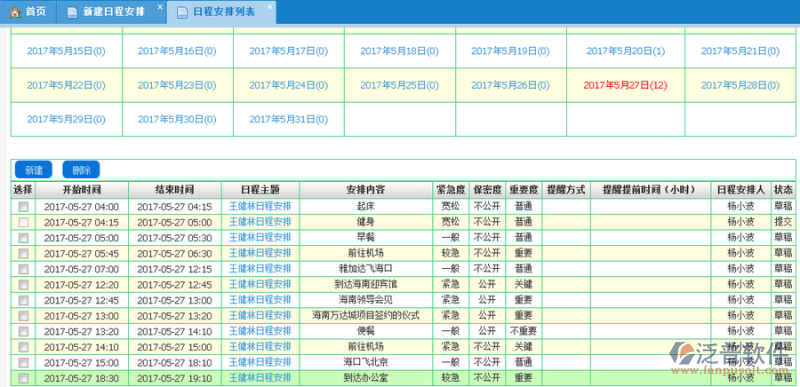Check the box for the 到达办公室 row

[x=23, y=378]
